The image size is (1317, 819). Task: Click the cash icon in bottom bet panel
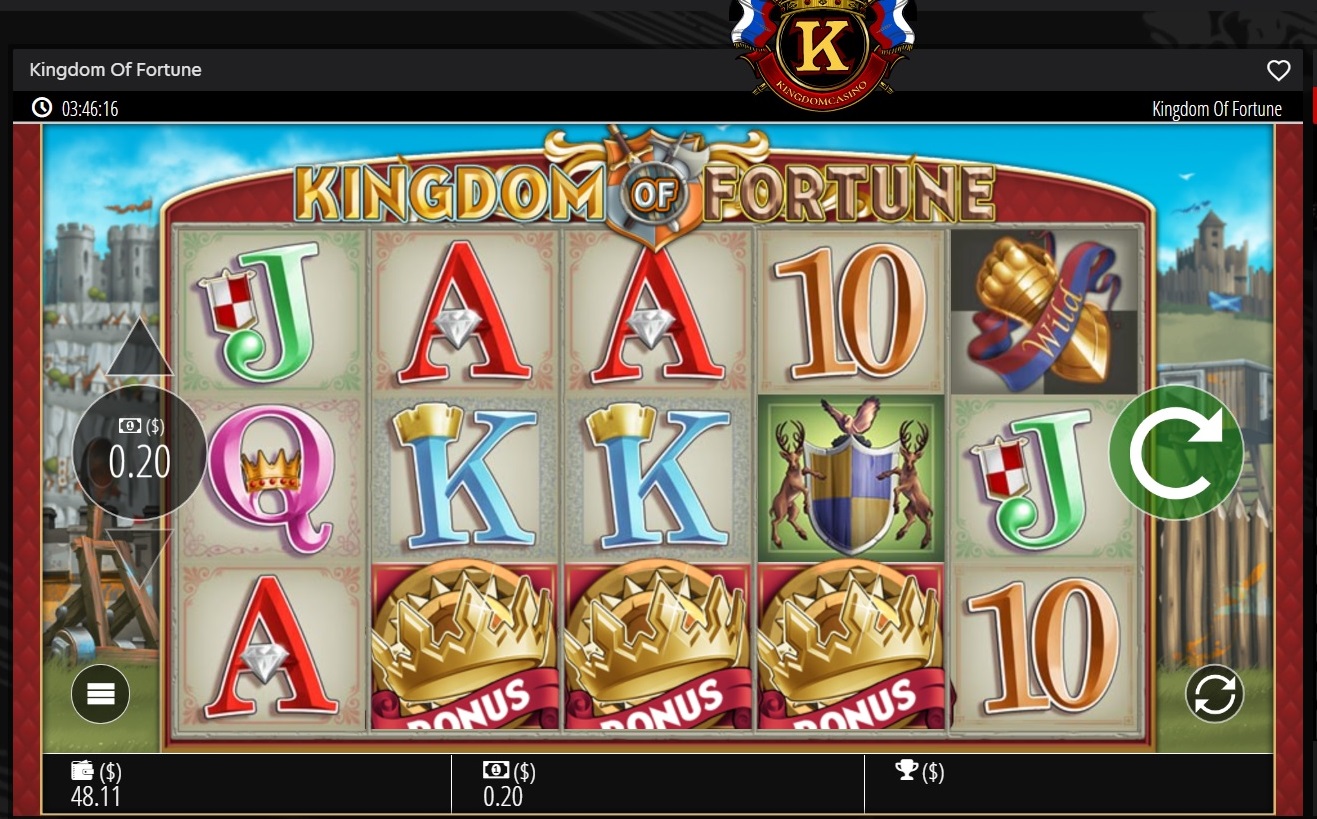(x=496, y=770)
